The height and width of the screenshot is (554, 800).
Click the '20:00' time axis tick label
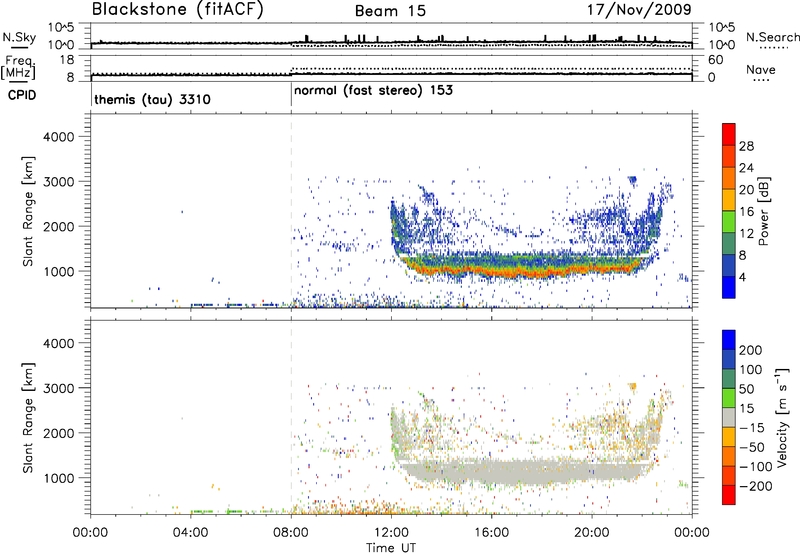coord(592,532)
